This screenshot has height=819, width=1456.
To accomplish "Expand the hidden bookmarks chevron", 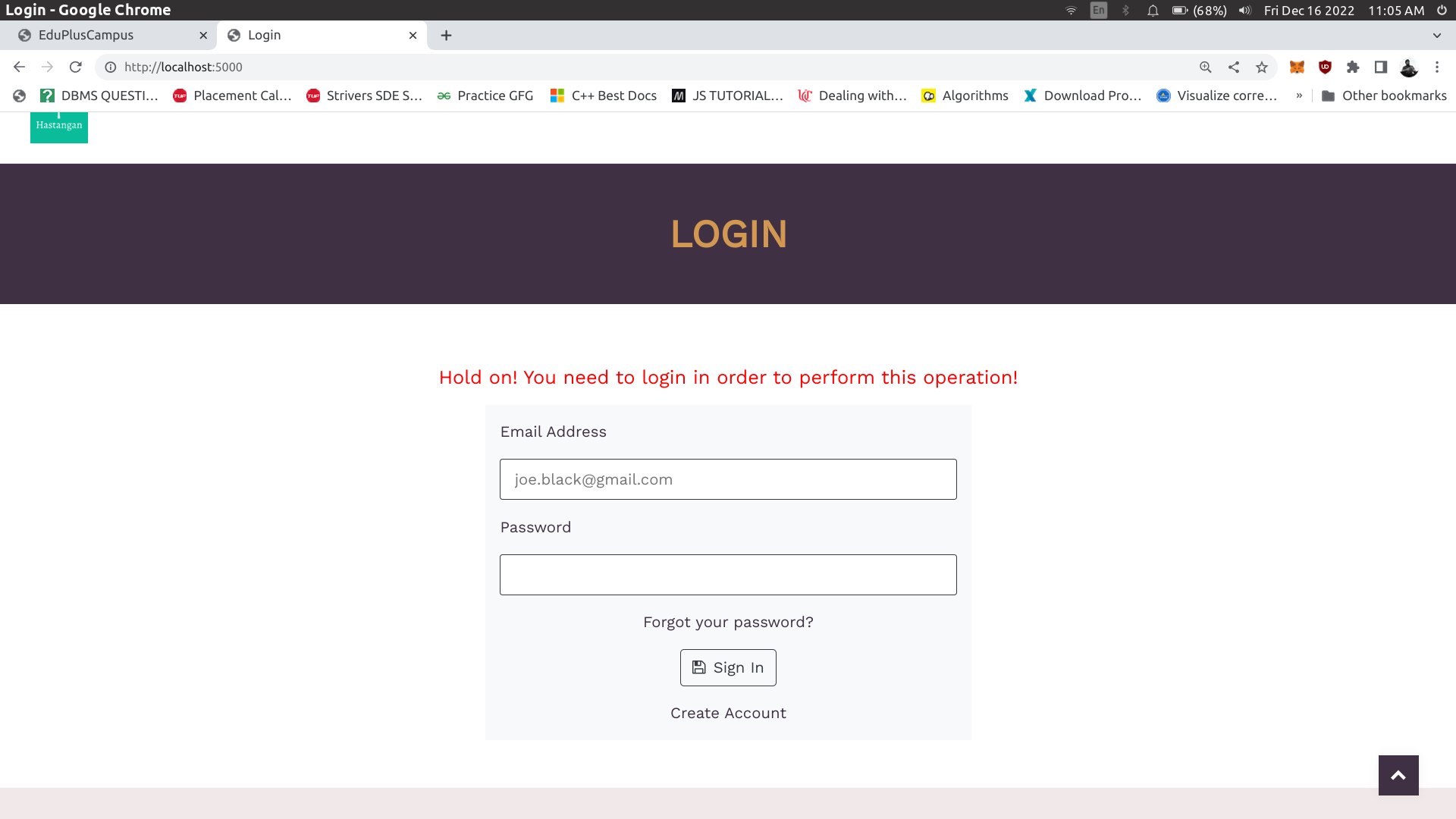I will tap(1300, 96).
